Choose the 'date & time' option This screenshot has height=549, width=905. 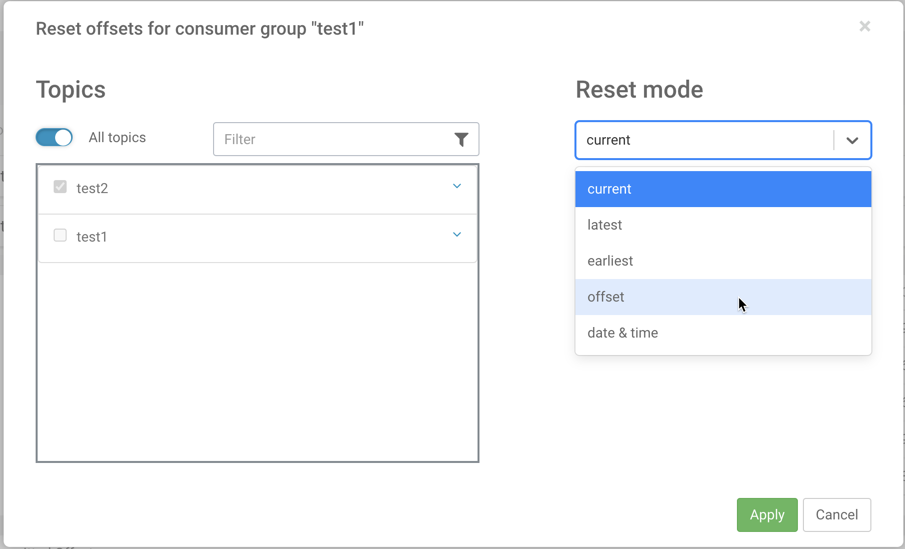(722, 333)
